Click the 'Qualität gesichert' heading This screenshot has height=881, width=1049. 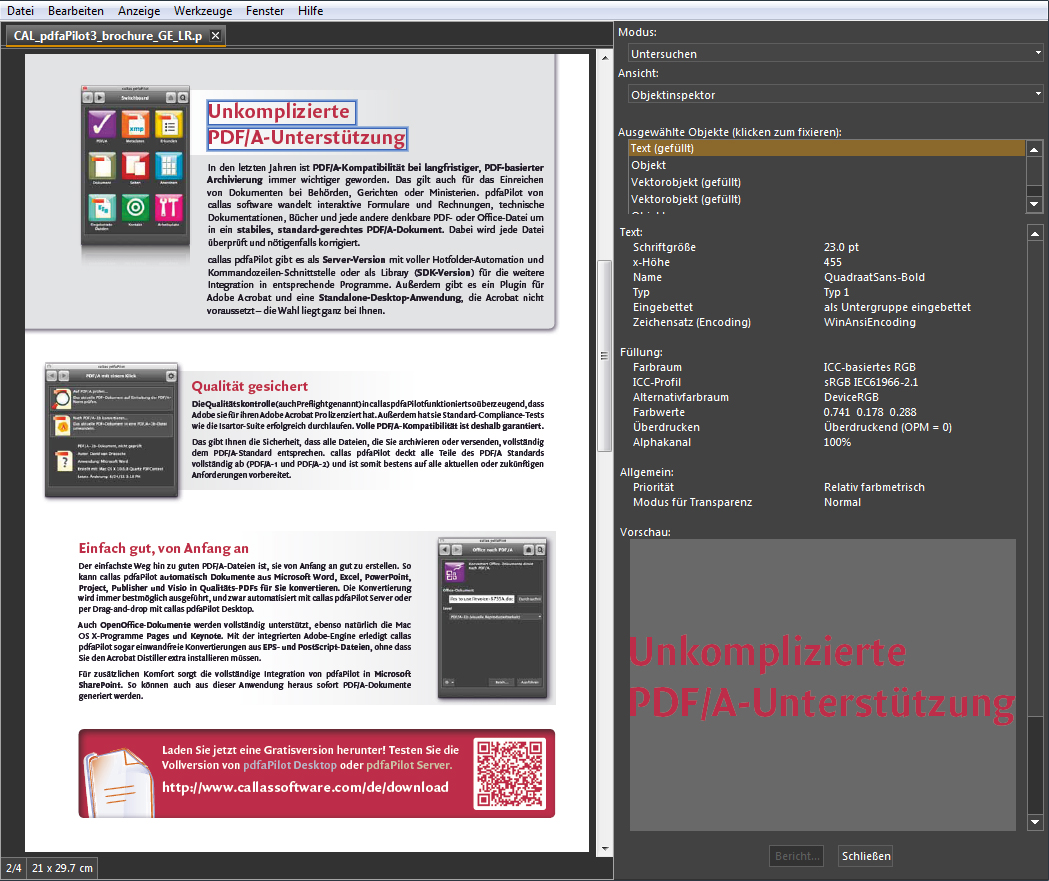click(250, 386)
